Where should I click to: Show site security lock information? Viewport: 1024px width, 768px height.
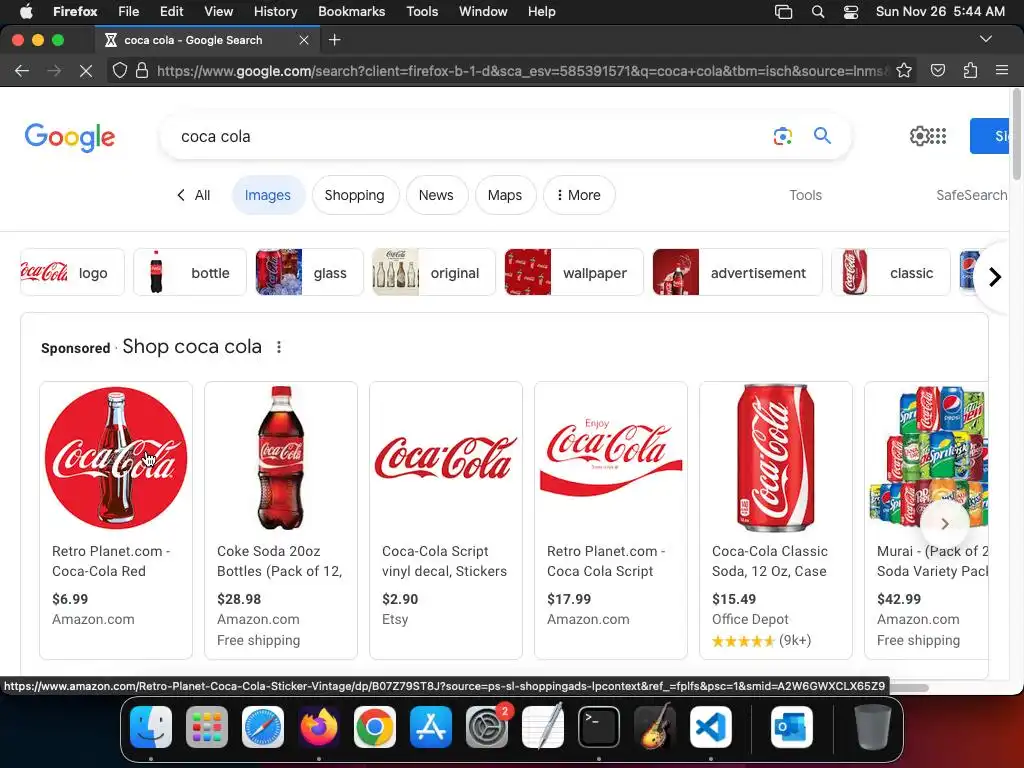point(142,71)
